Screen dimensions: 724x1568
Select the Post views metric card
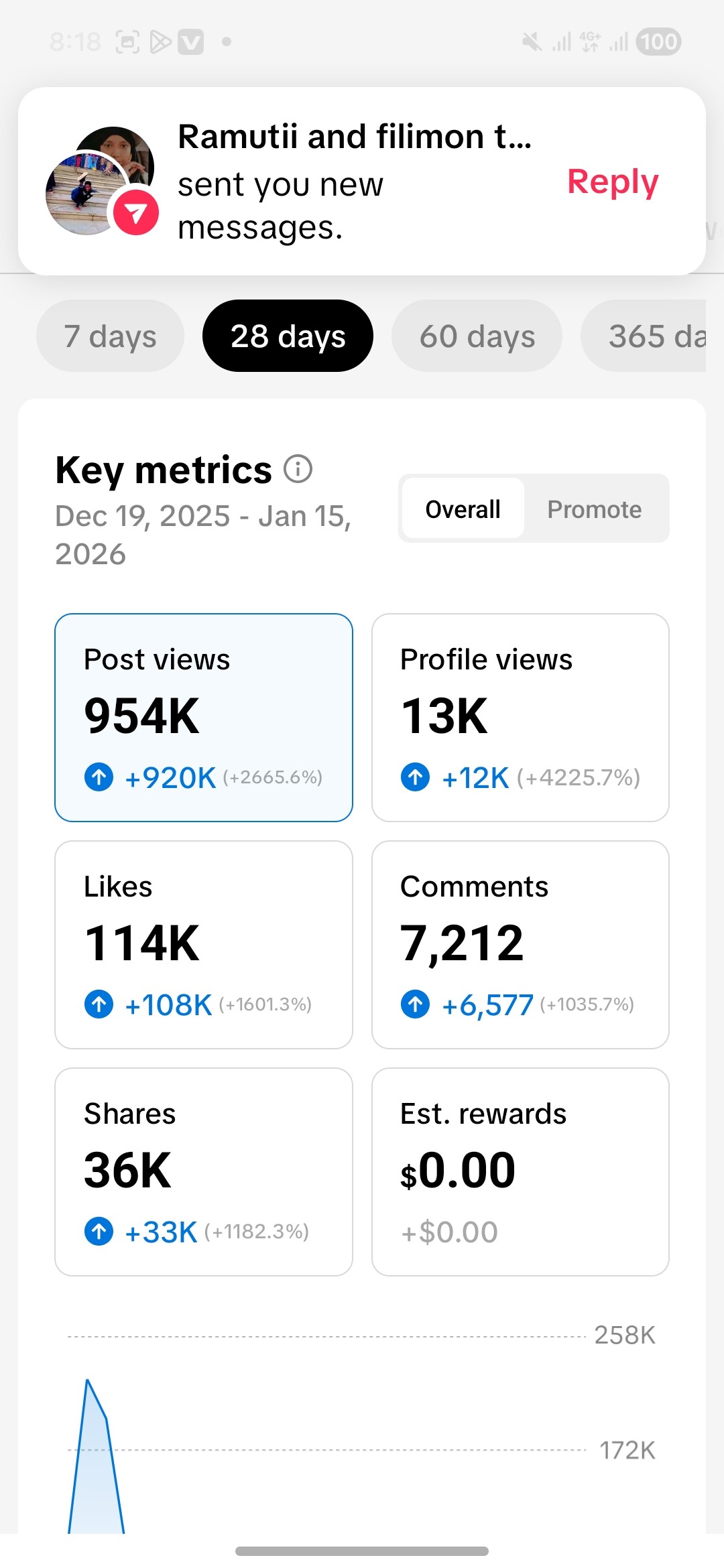204,717
